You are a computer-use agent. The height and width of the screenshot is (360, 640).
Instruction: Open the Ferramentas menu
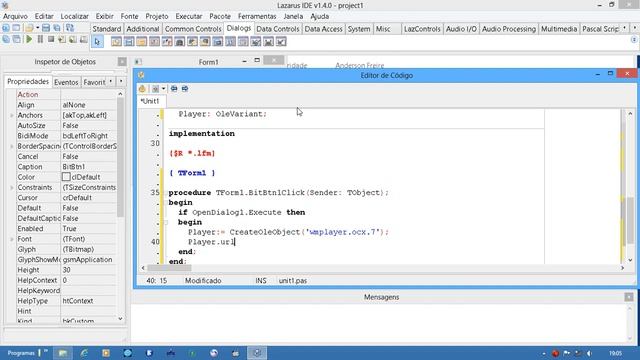pos(257,16)
